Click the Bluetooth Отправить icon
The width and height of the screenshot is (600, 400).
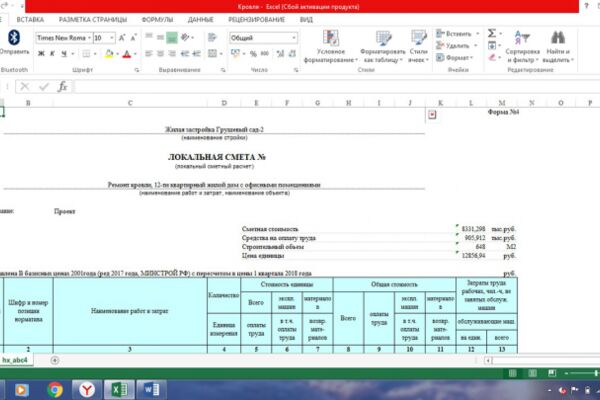click(14, 42)
